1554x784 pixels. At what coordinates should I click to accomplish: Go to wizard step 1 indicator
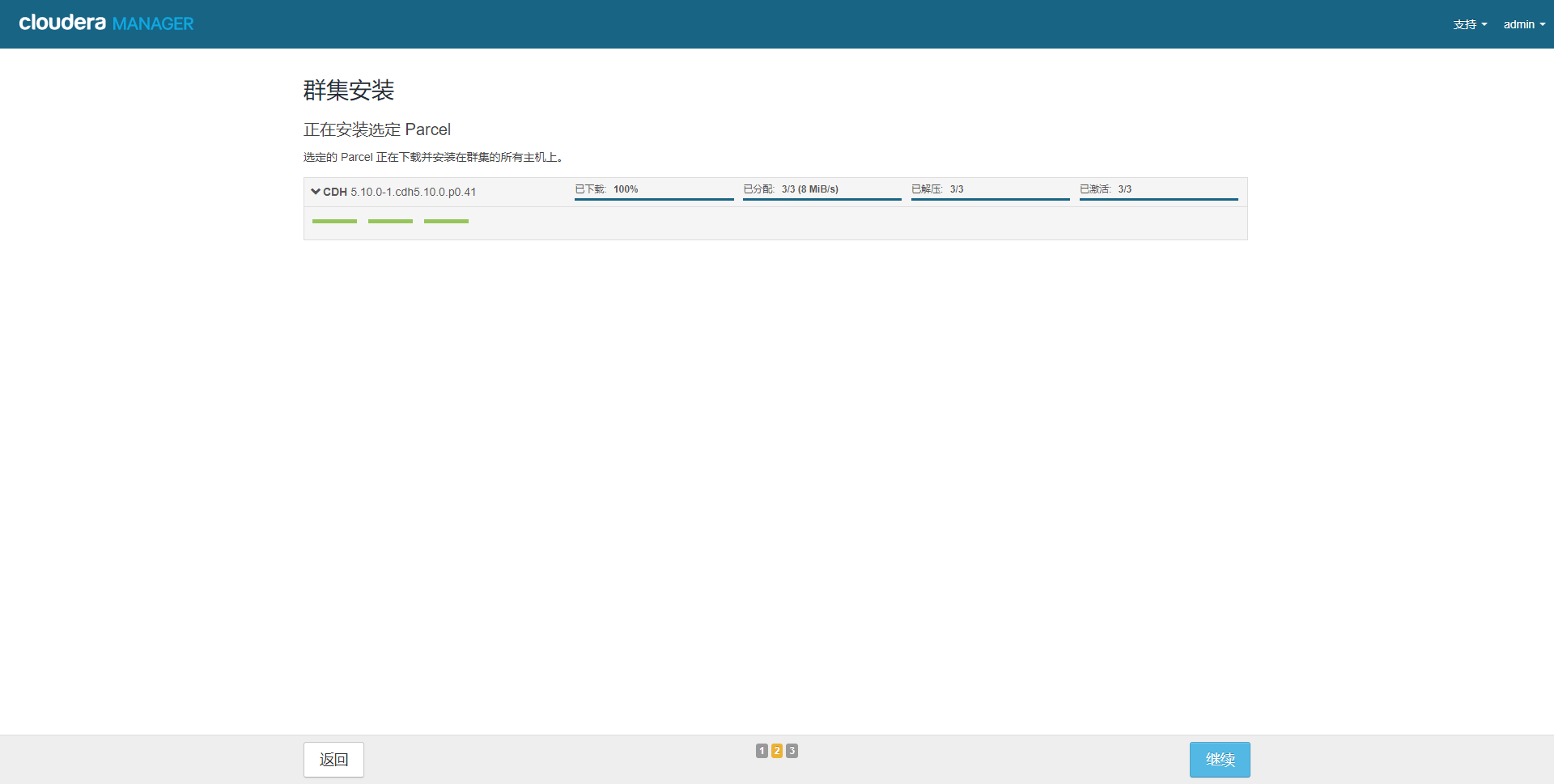[762, 751]
